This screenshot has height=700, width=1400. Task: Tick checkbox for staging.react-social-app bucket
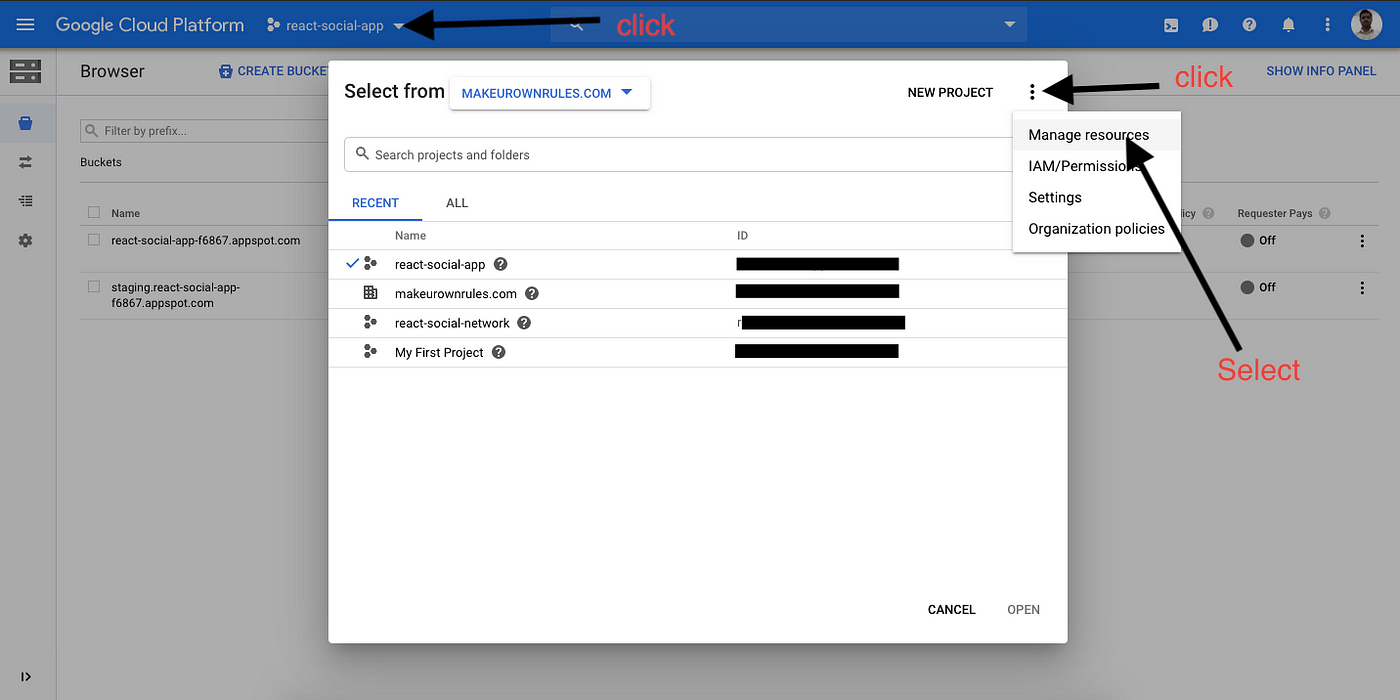pyautogui.click(x=94, y=287)
